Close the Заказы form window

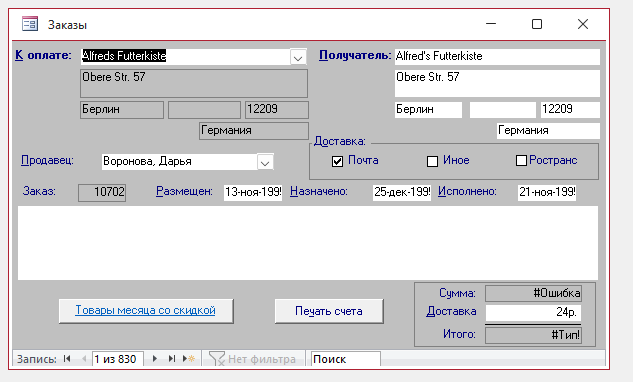tap(583, 24)
